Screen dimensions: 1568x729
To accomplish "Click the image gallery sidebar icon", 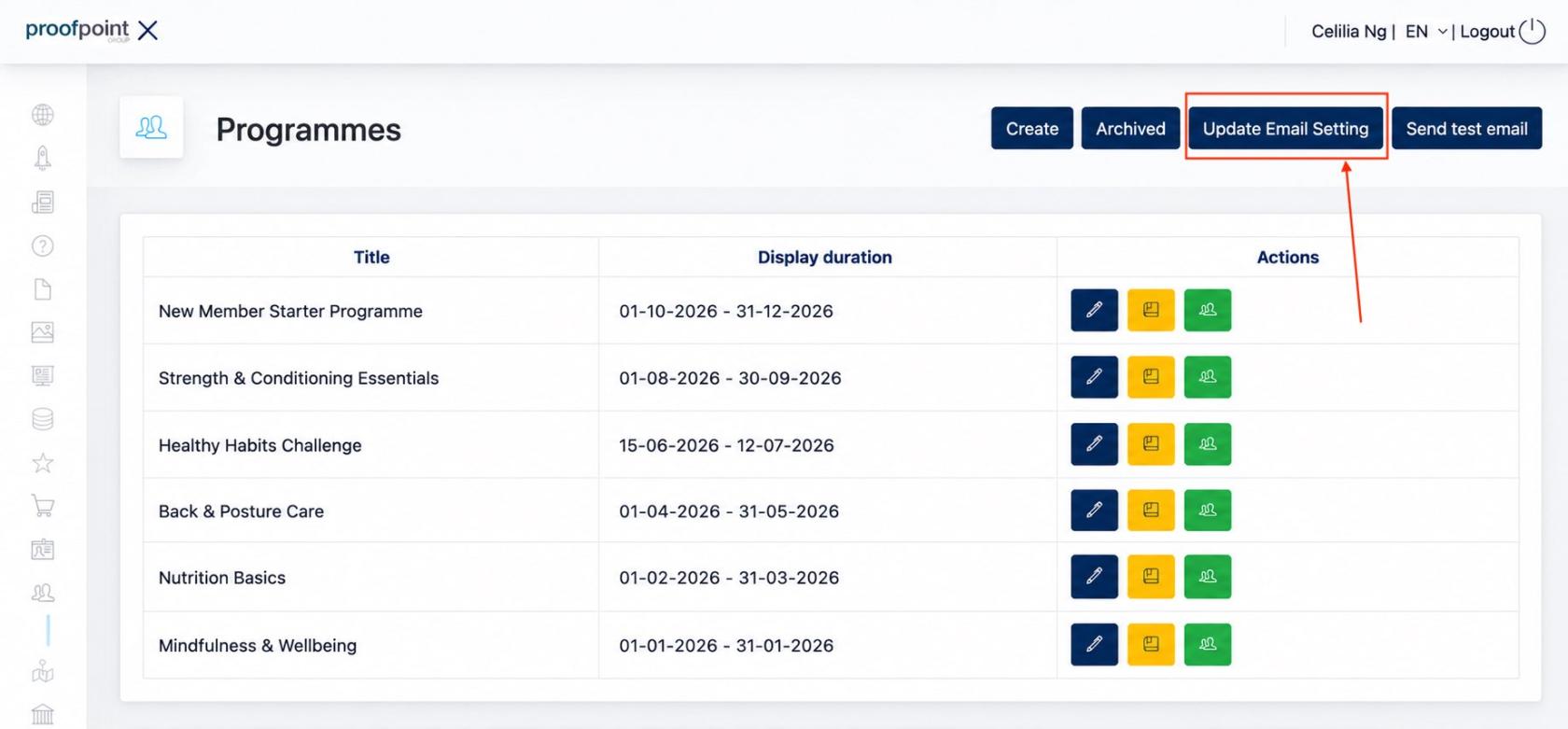I will (42, 332).
